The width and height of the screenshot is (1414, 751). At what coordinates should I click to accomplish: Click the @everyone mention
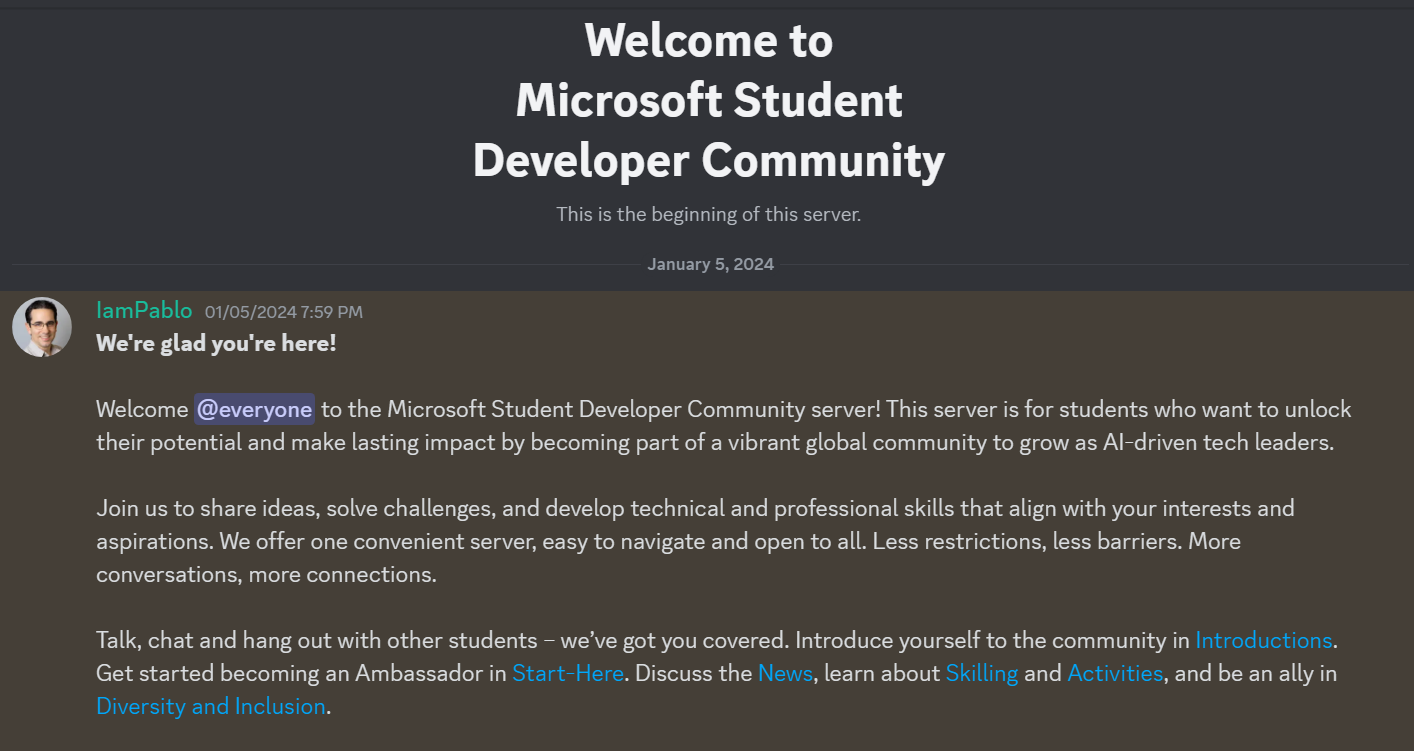coord(254,409)
